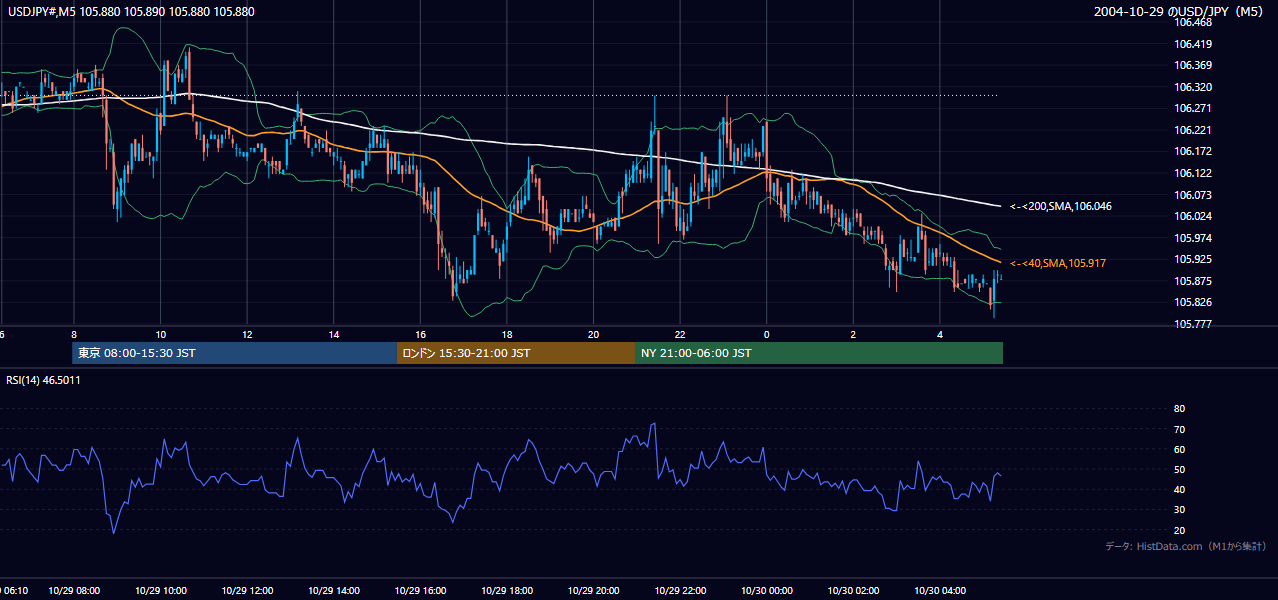
Task: Click the RSI(14) 46.5011 indicator label
Action: pos(43,380)
